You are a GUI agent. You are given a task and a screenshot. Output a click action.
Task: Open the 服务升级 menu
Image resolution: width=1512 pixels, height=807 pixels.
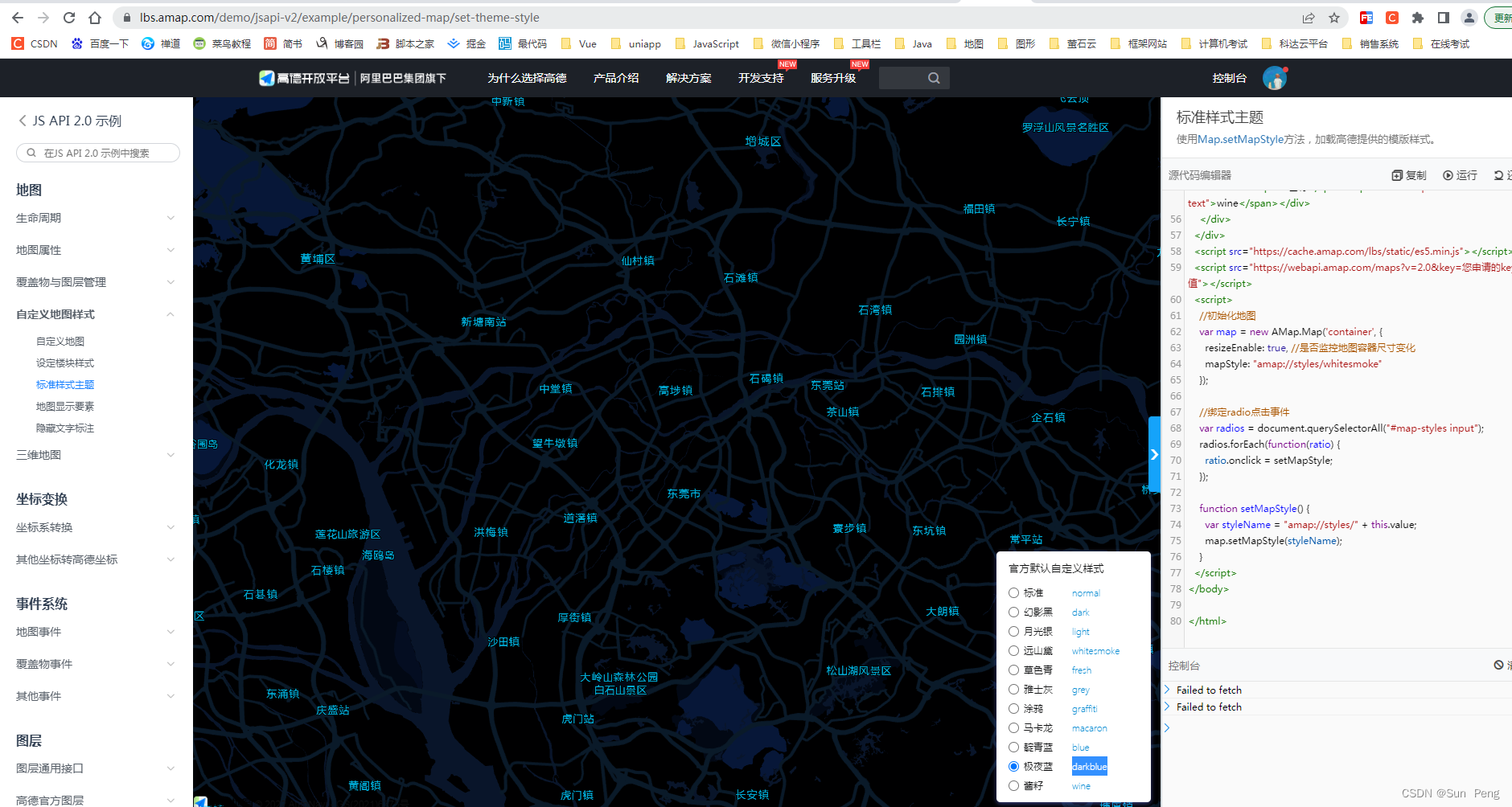[833, 78]
